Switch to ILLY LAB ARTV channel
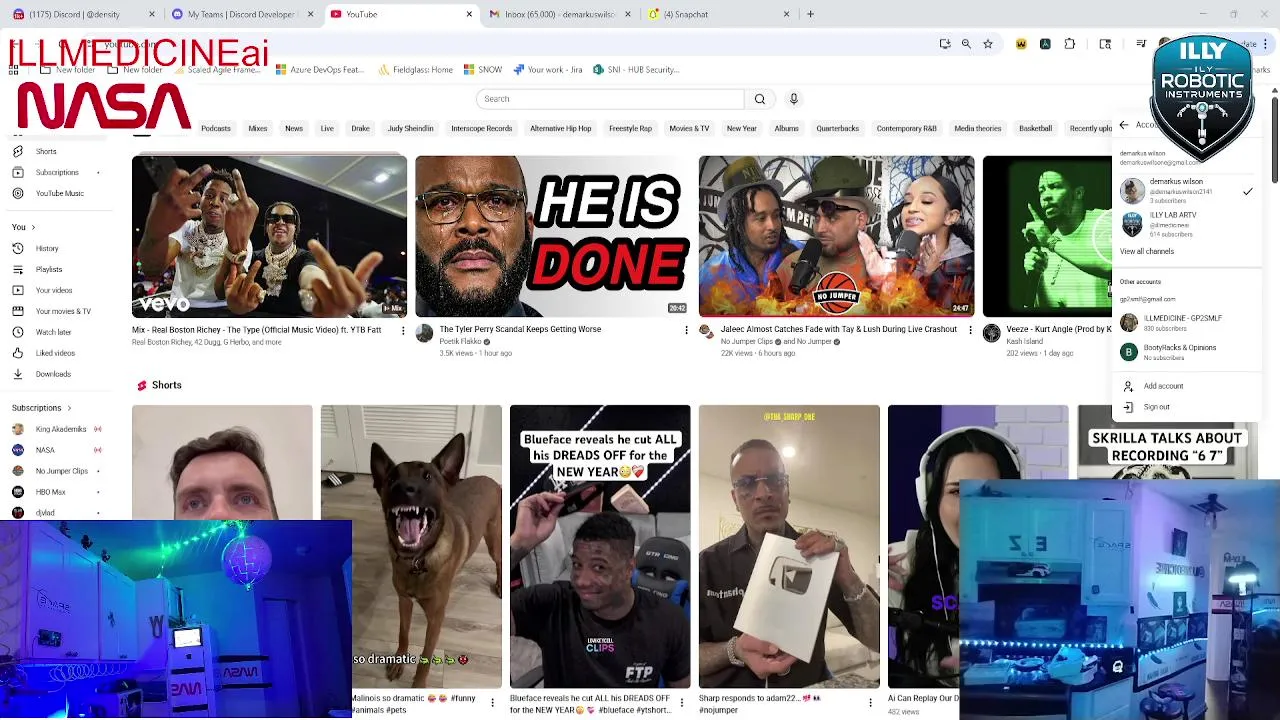This screenshot has width=1280, height=720. (x=1186, y=224)
